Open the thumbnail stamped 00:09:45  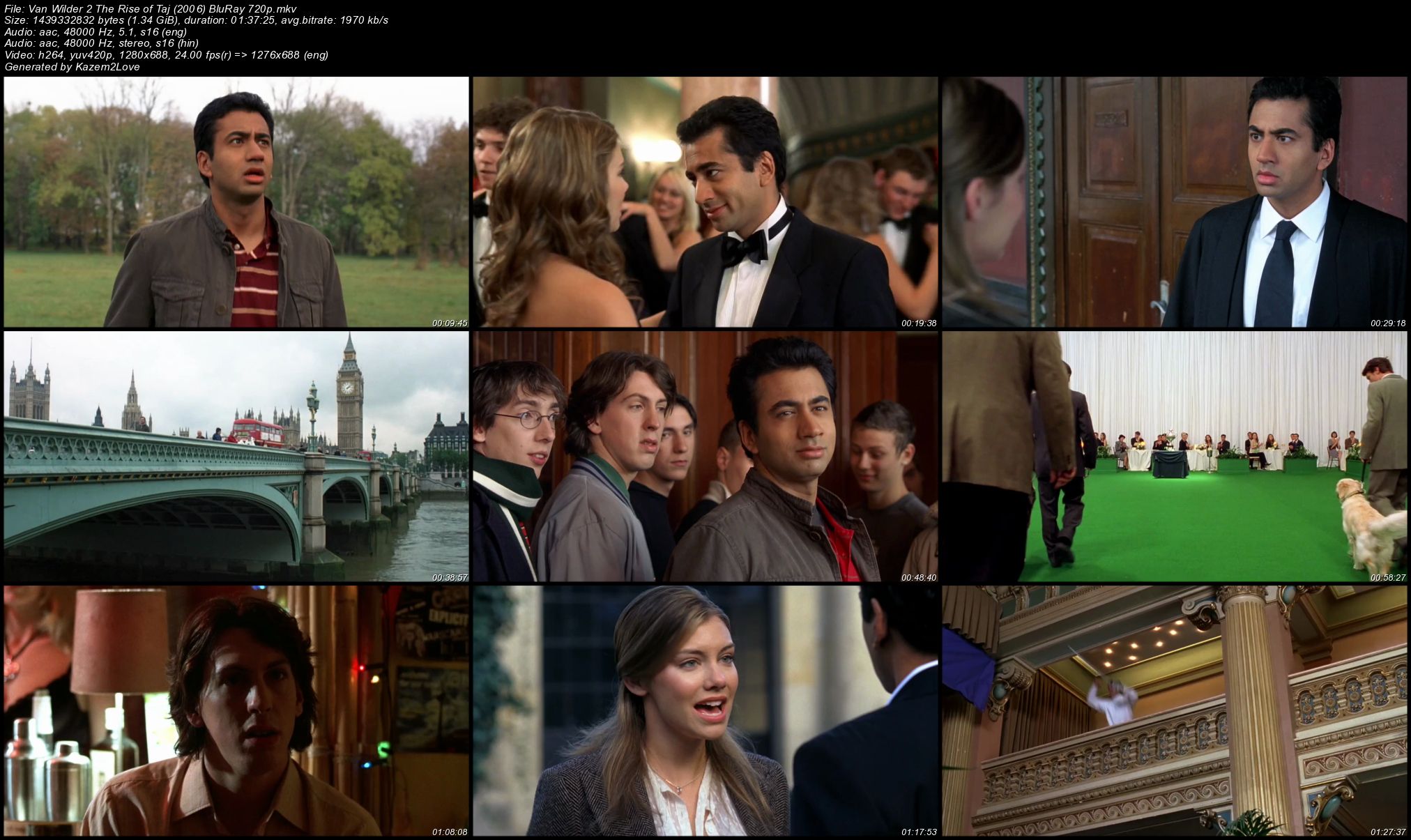(x=236, y=202)
